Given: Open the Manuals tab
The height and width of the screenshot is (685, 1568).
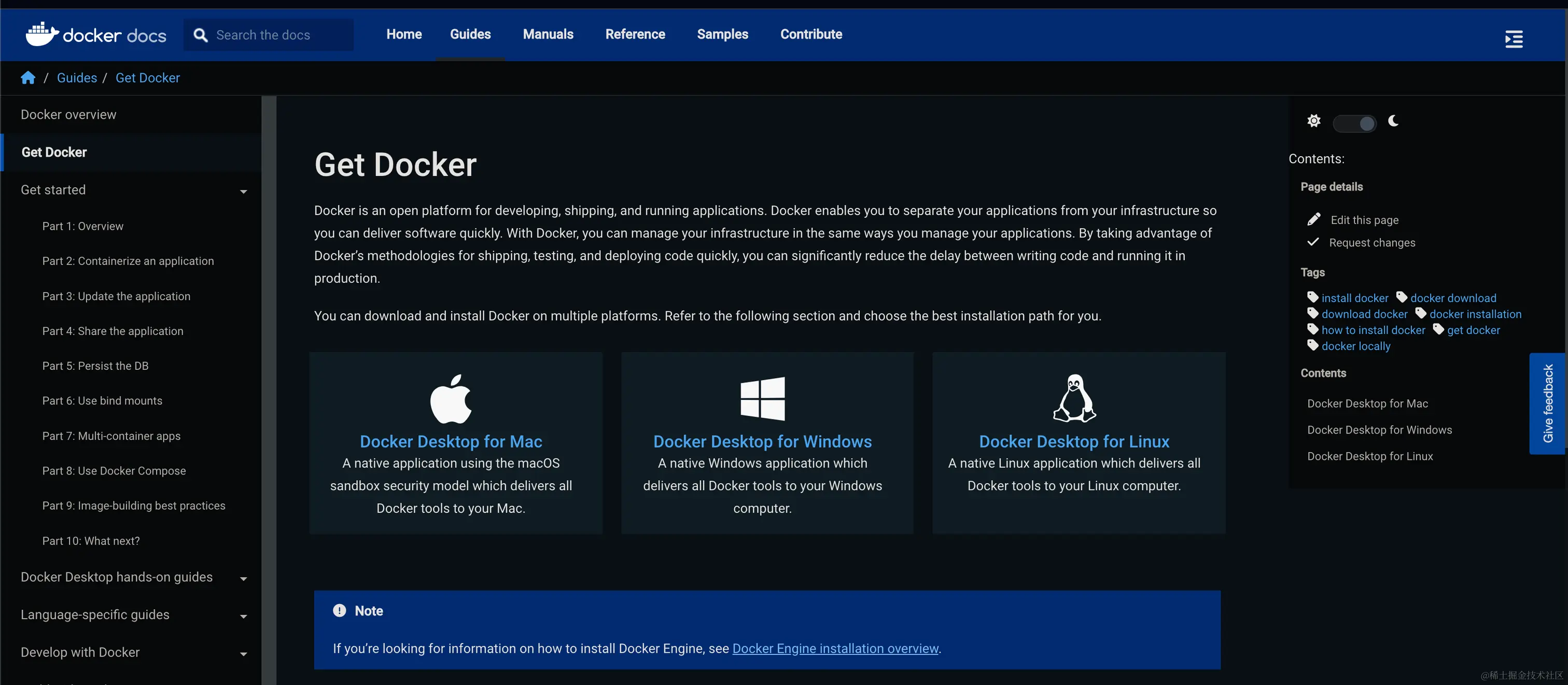Looking at the screenshot, I should [x=548, y=35].
